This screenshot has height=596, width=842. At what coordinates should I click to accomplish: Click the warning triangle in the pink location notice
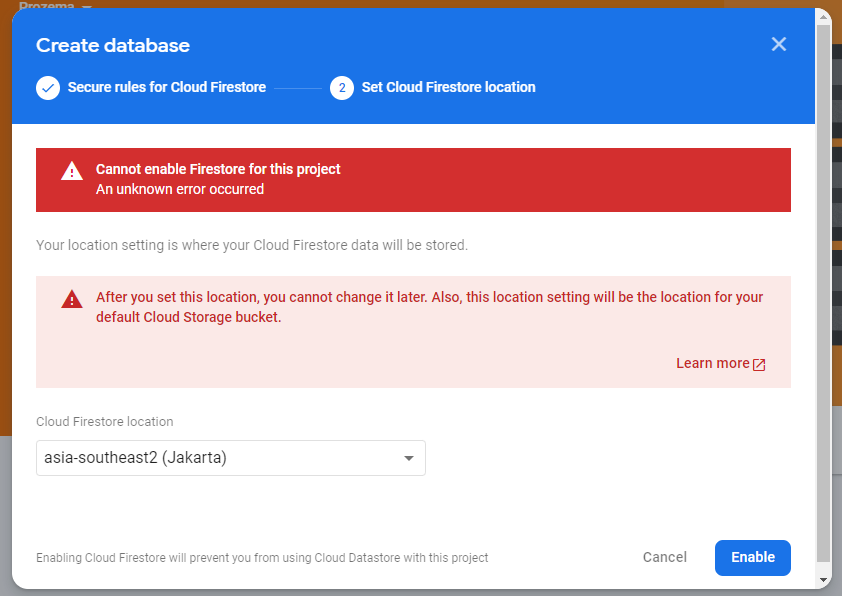click(71, 298)
